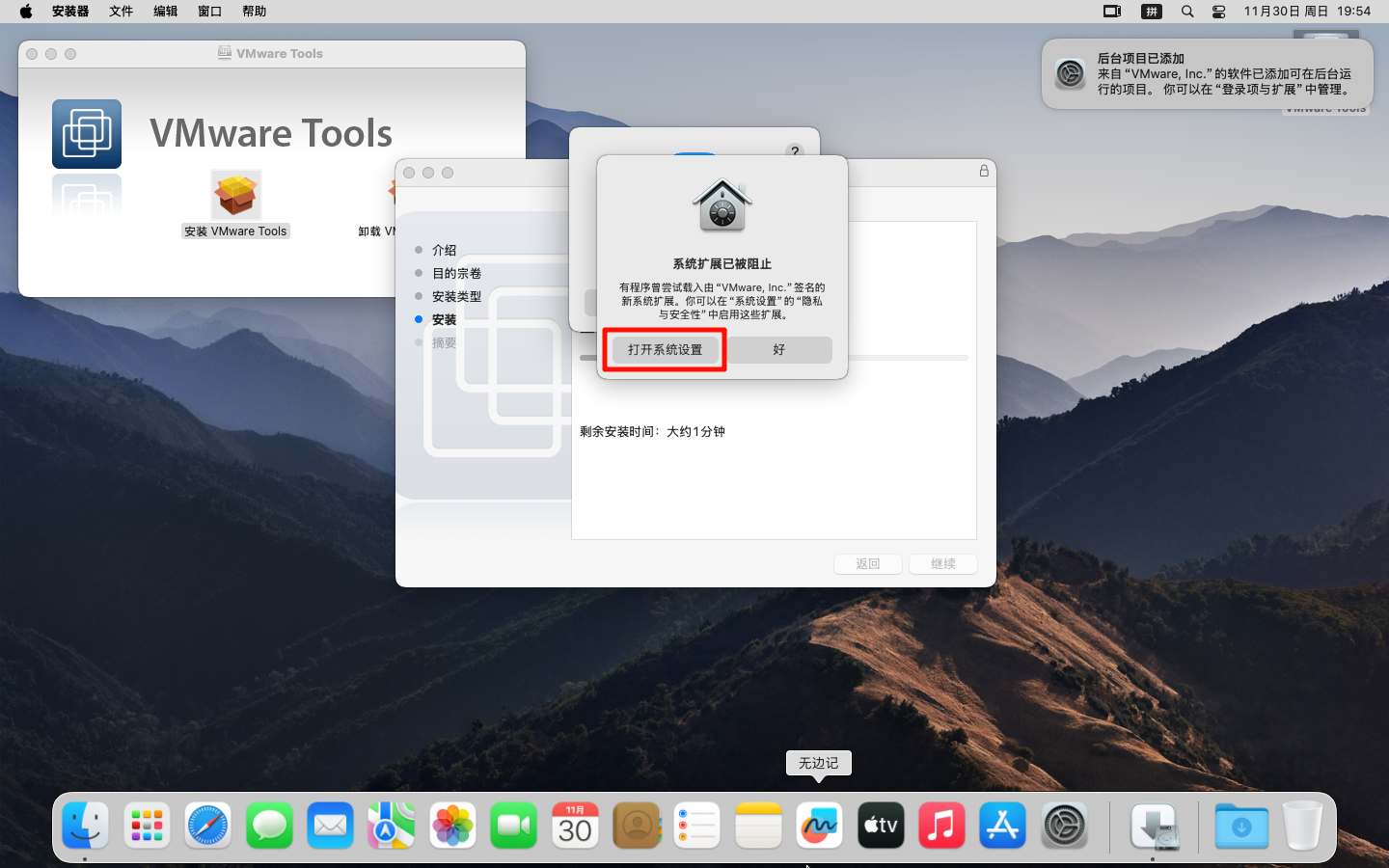This screenshot has height=868, width=1389.
Task: Open Control Center in menu bar
Action: 1219,12
